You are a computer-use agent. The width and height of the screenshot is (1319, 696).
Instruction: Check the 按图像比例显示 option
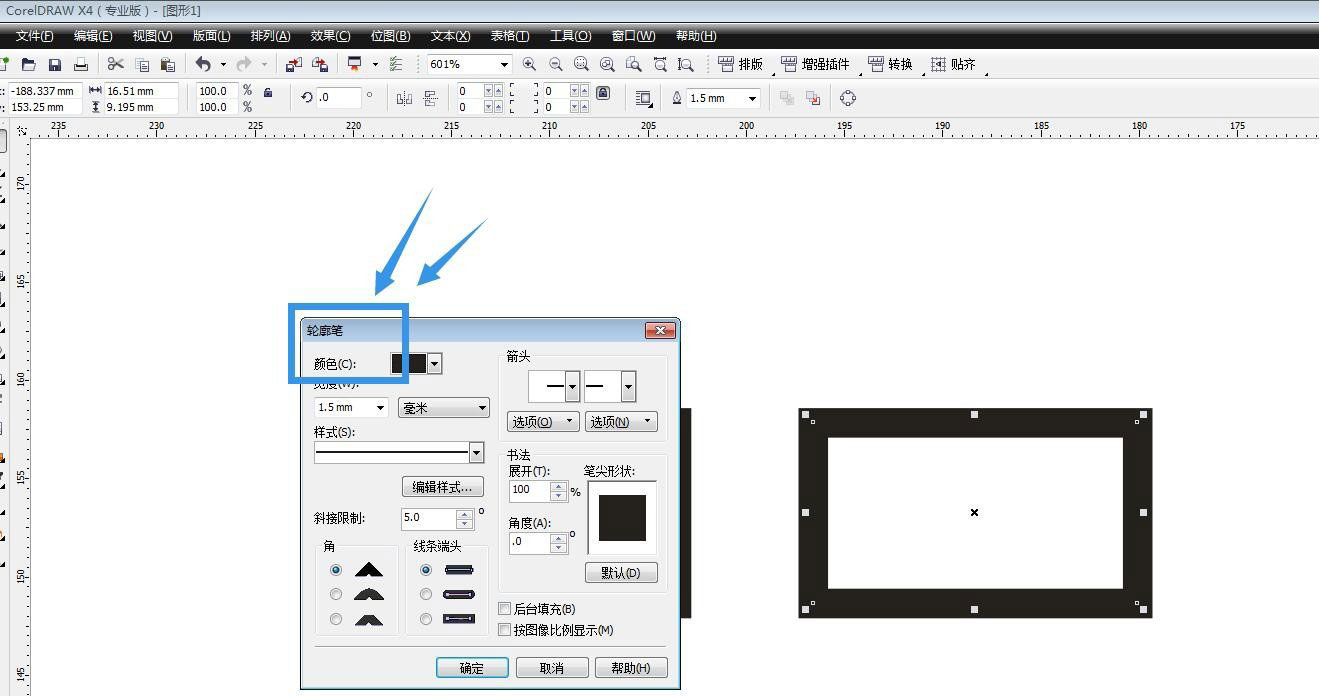tap(505, 630)
